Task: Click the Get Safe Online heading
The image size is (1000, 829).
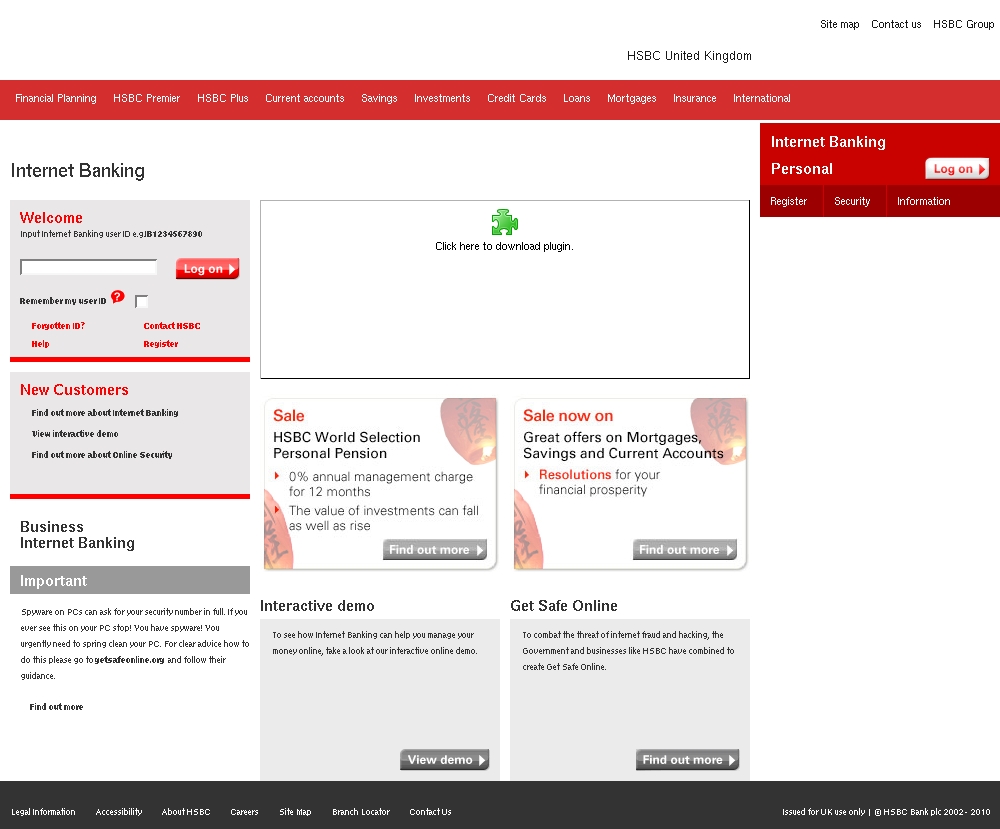Action: click(x=564, y=606)
